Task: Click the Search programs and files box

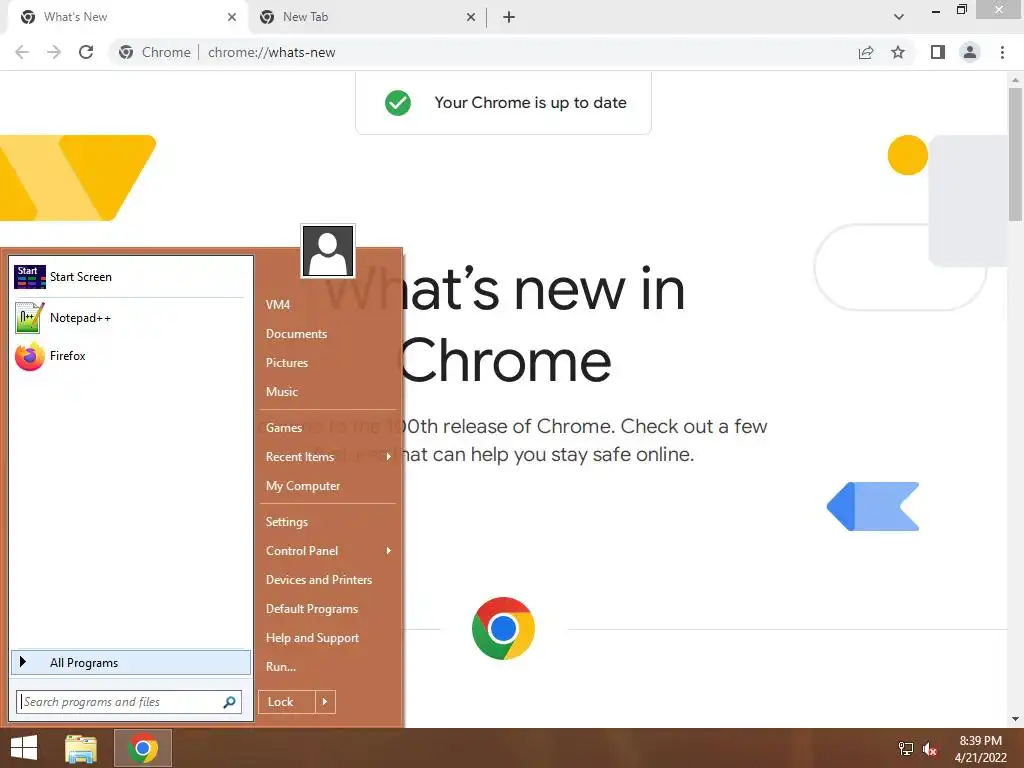Action: (129, 702)
